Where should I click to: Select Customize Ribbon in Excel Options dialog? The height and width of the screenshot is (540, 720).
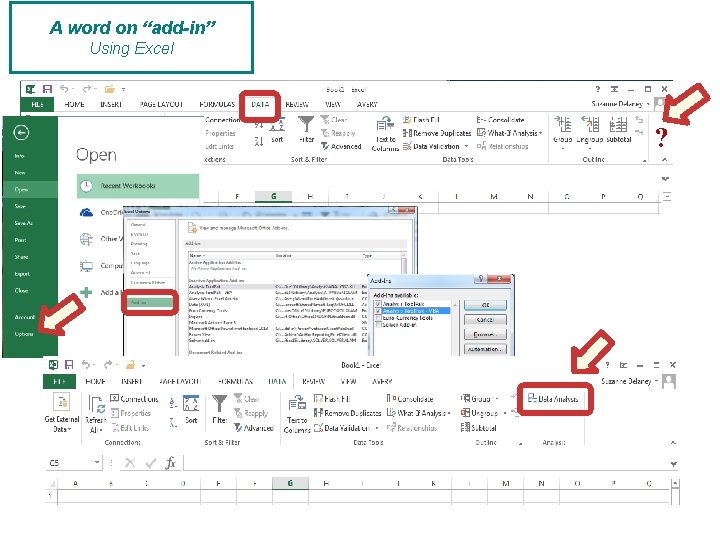click(x=147, y=282)
